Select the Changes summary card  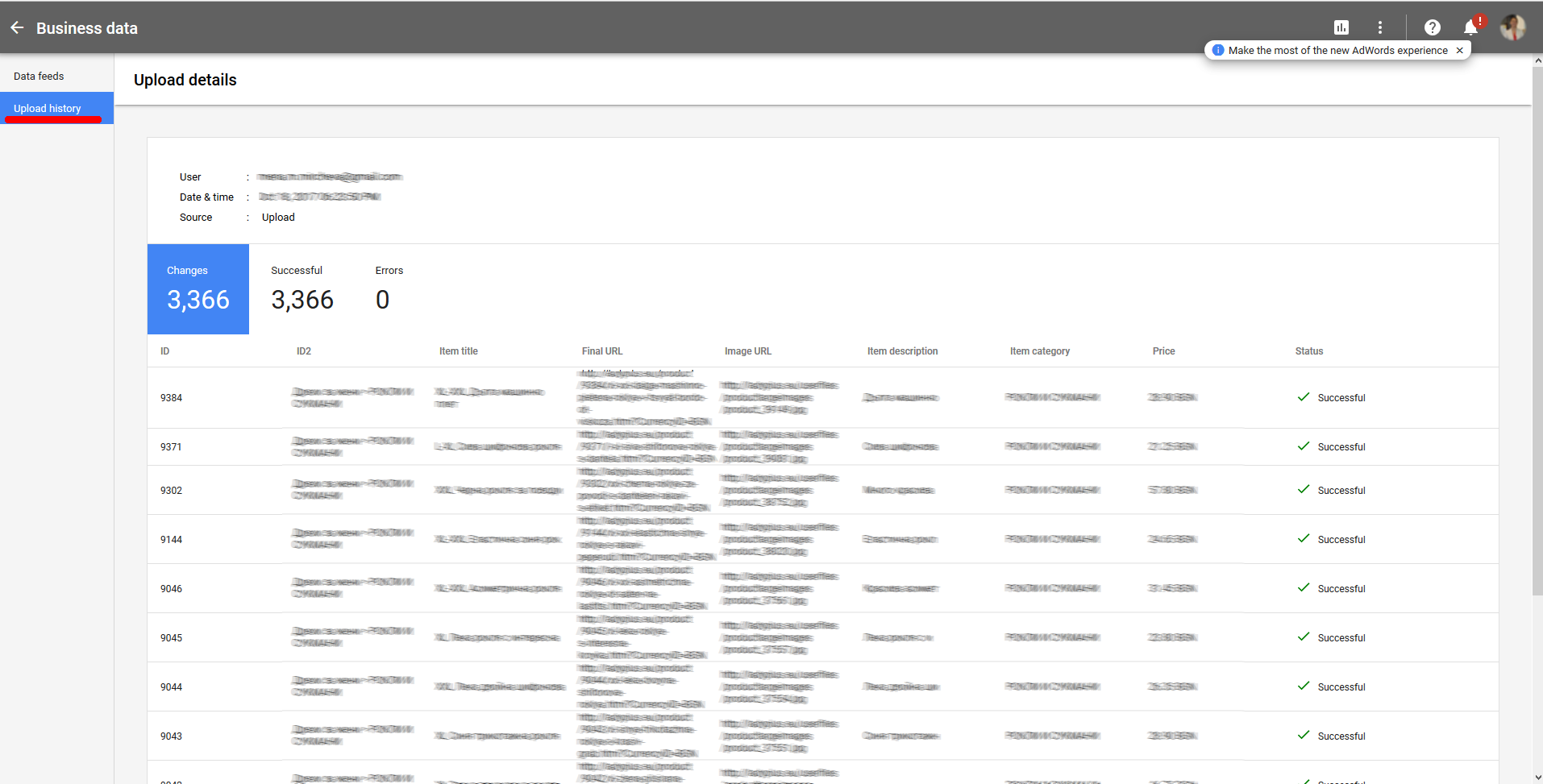(198, 288)
